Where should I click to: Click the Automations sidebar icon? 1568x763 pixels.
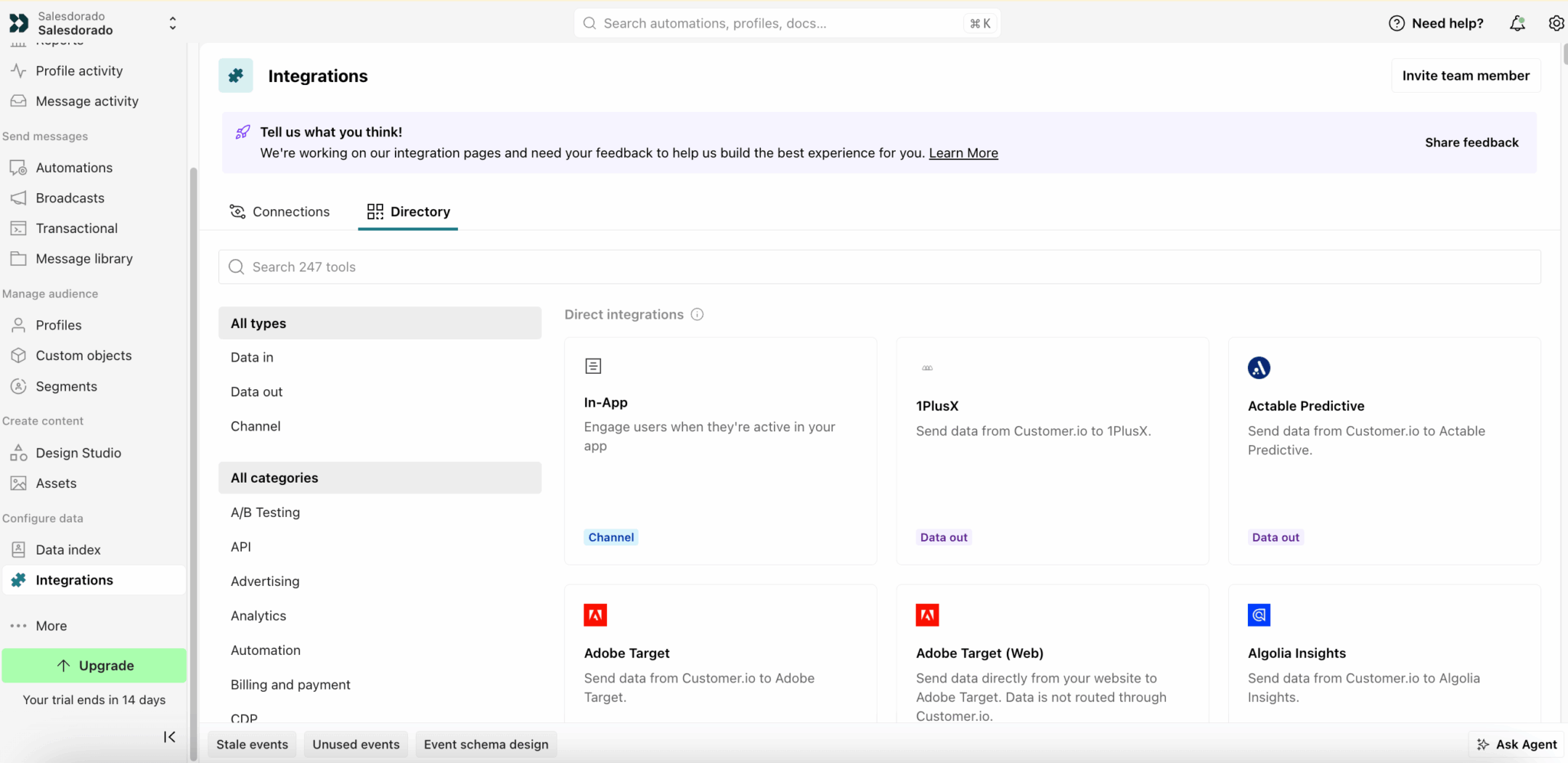(x=18, y=168)
